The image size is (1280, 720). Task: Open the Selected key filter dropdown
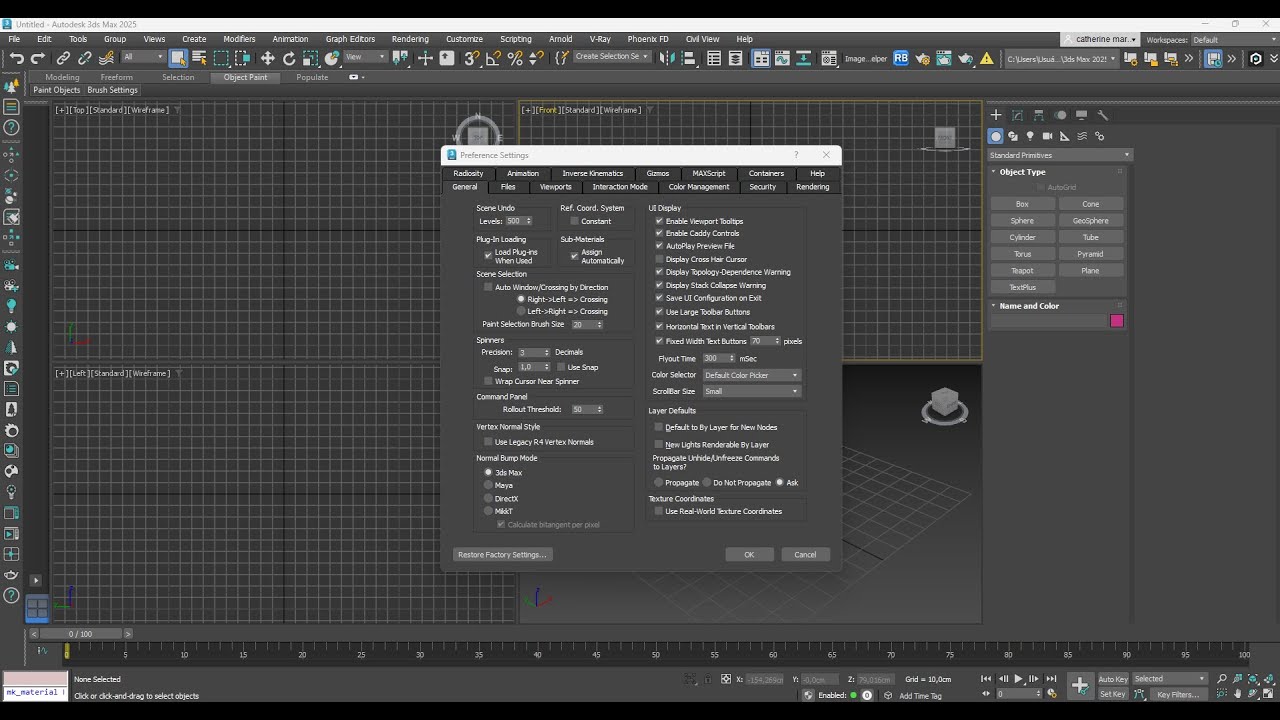point(1170,679)
